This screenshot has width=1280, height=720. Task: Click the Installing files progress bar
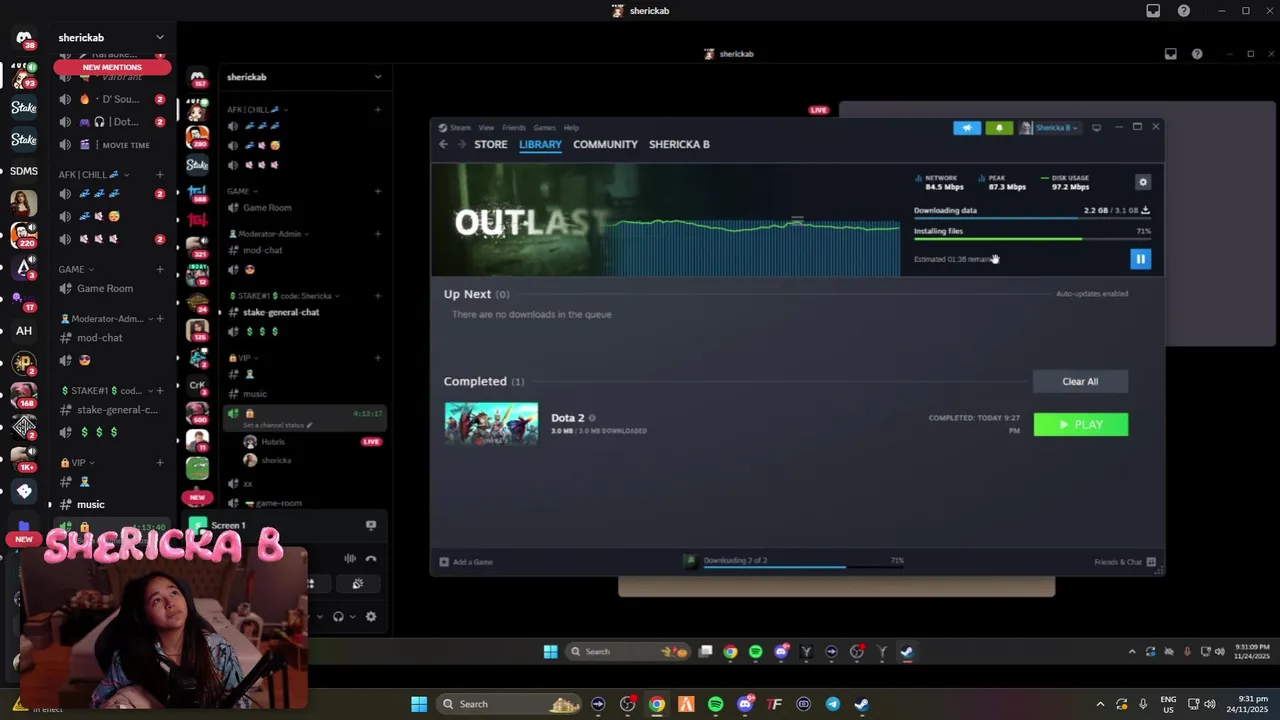[x=1032, y=239]
